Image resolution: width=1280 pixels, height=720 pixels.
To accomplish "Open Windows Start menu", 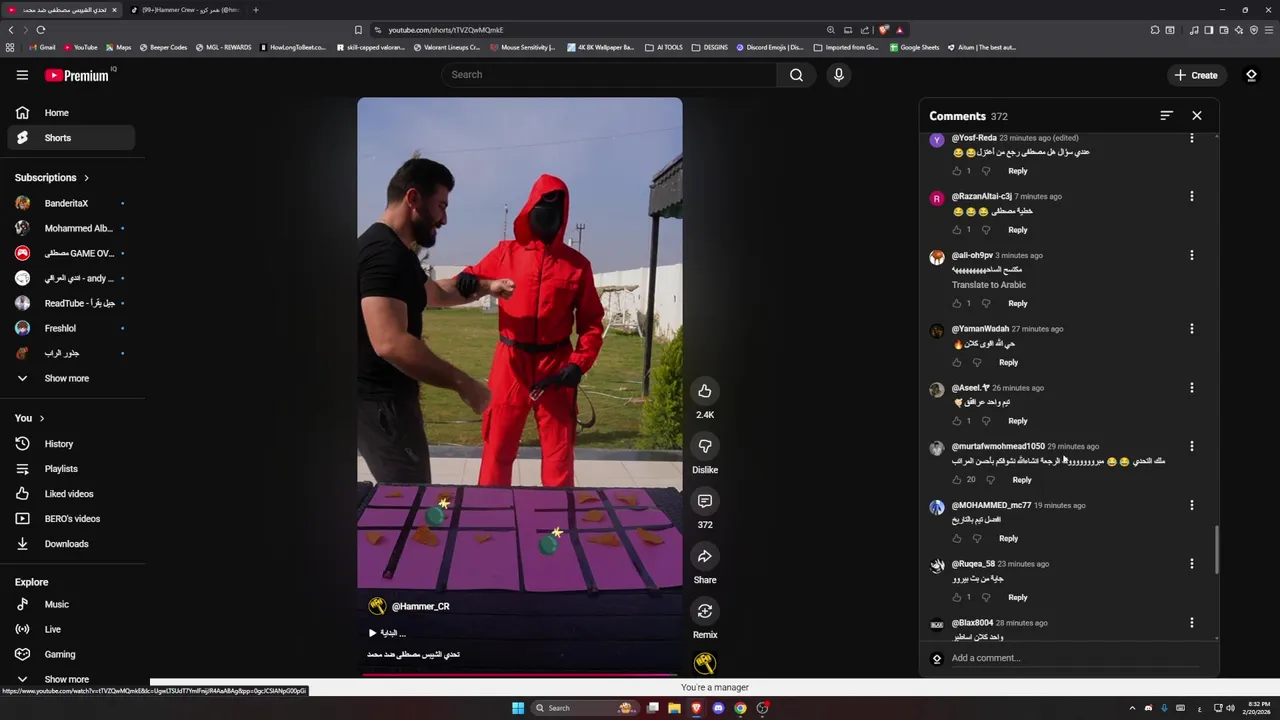I will (x=518, y=708).
